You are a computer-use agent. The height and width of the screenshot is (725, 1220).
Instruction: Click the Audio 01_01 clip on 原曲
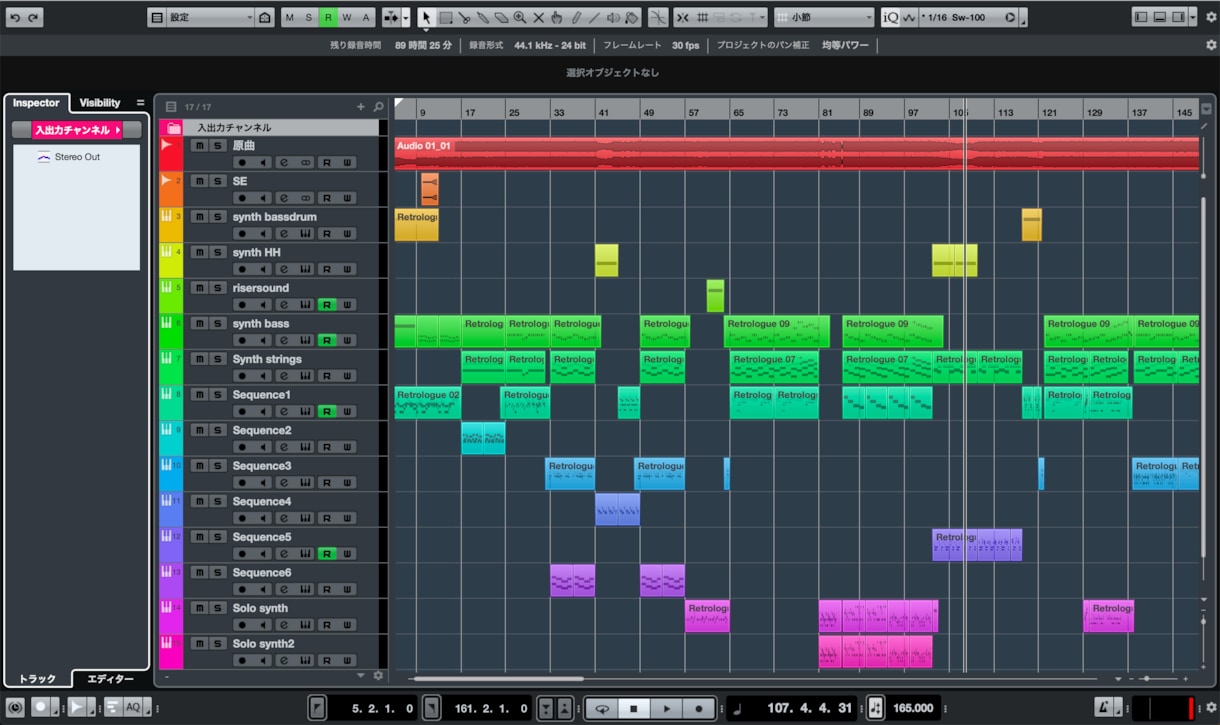[x=797, y=154]
